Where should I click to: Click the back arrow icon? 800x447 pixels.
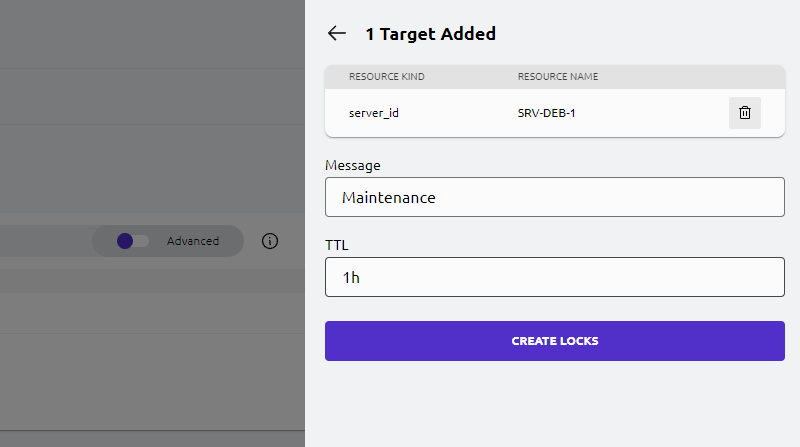coord(337,34)
